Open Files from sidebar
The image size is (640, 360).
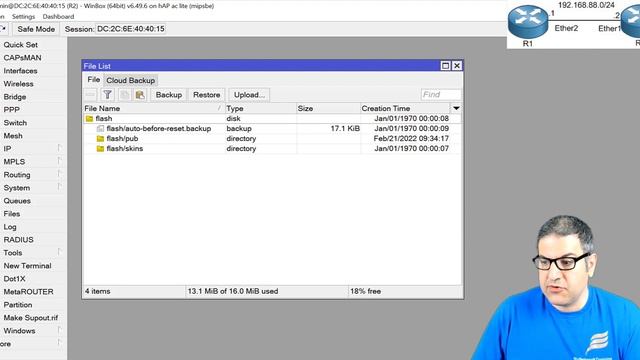tap(12, 214)
